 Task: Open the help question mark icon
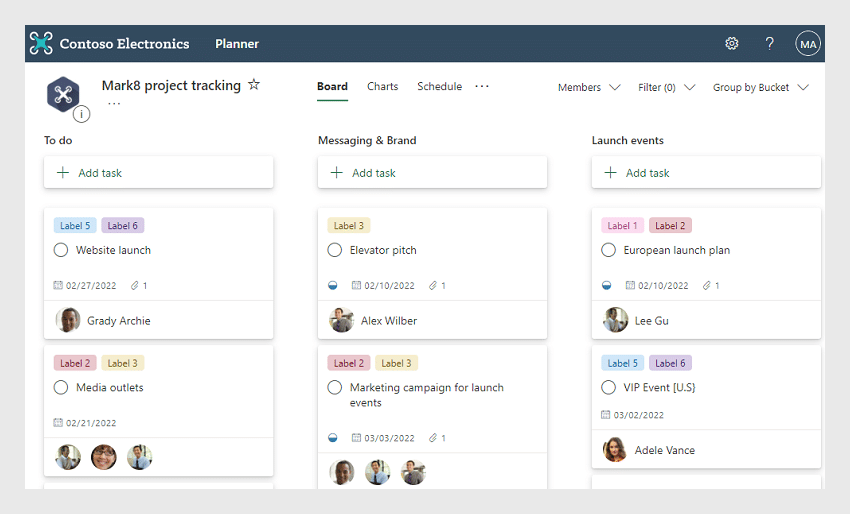769,43
